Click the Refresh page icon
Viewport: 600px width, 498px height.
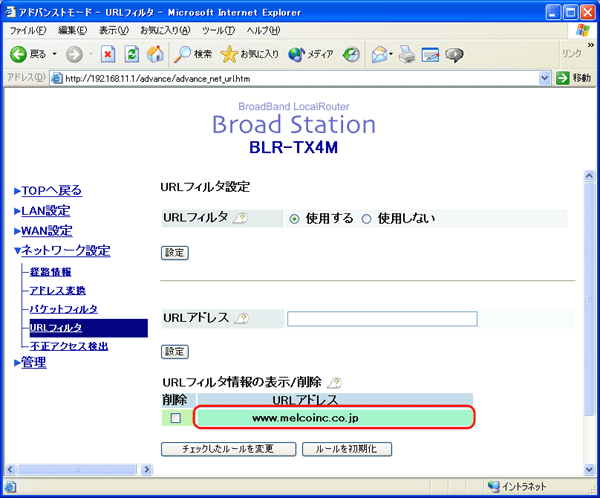coord(132,54)
